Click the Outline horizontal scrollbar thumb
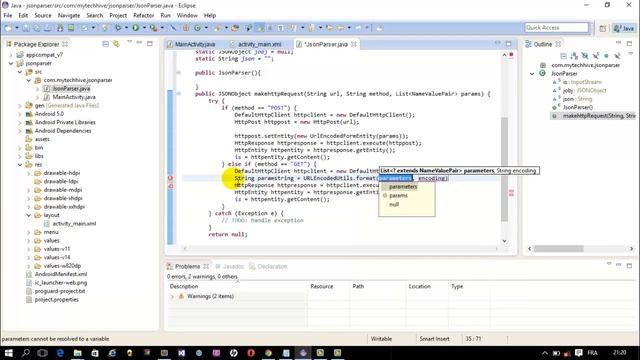The height and width of the screenshot is (360, 640). pyautogui.click(x=559, y=248)
